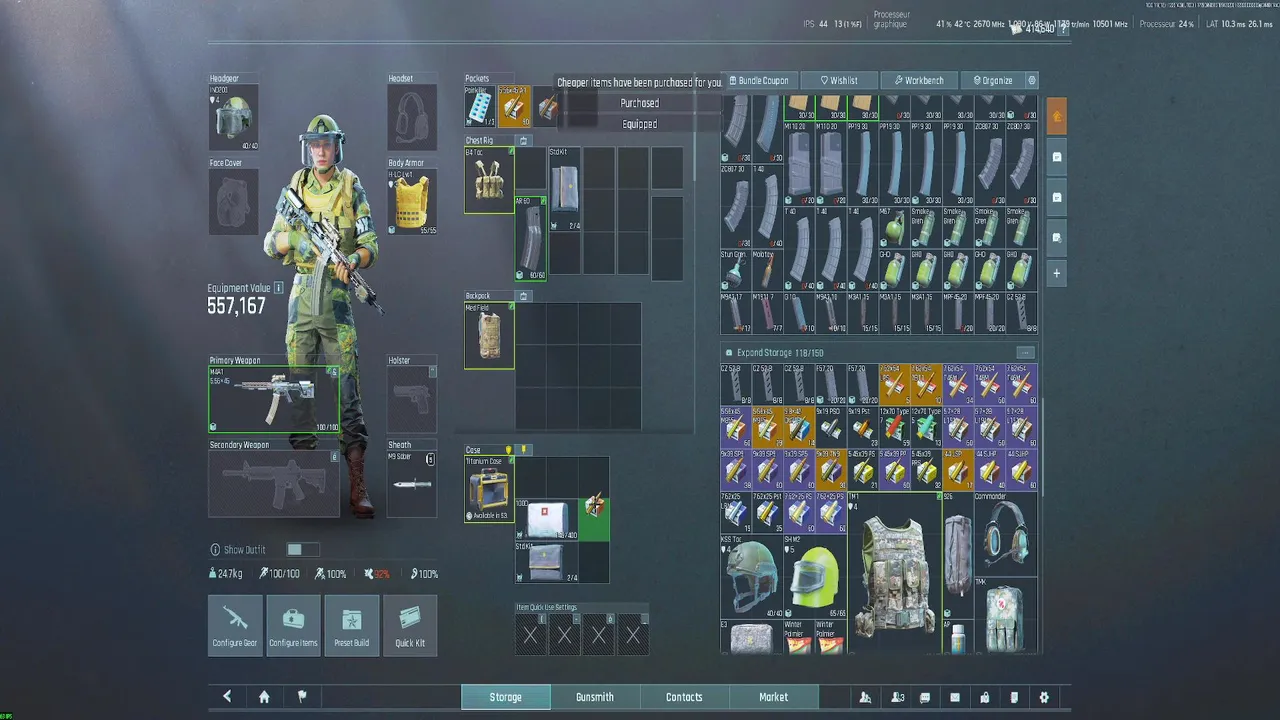Select the Titanium Case item
Viewport: 1280px width, 720px height.
(489, 490)
